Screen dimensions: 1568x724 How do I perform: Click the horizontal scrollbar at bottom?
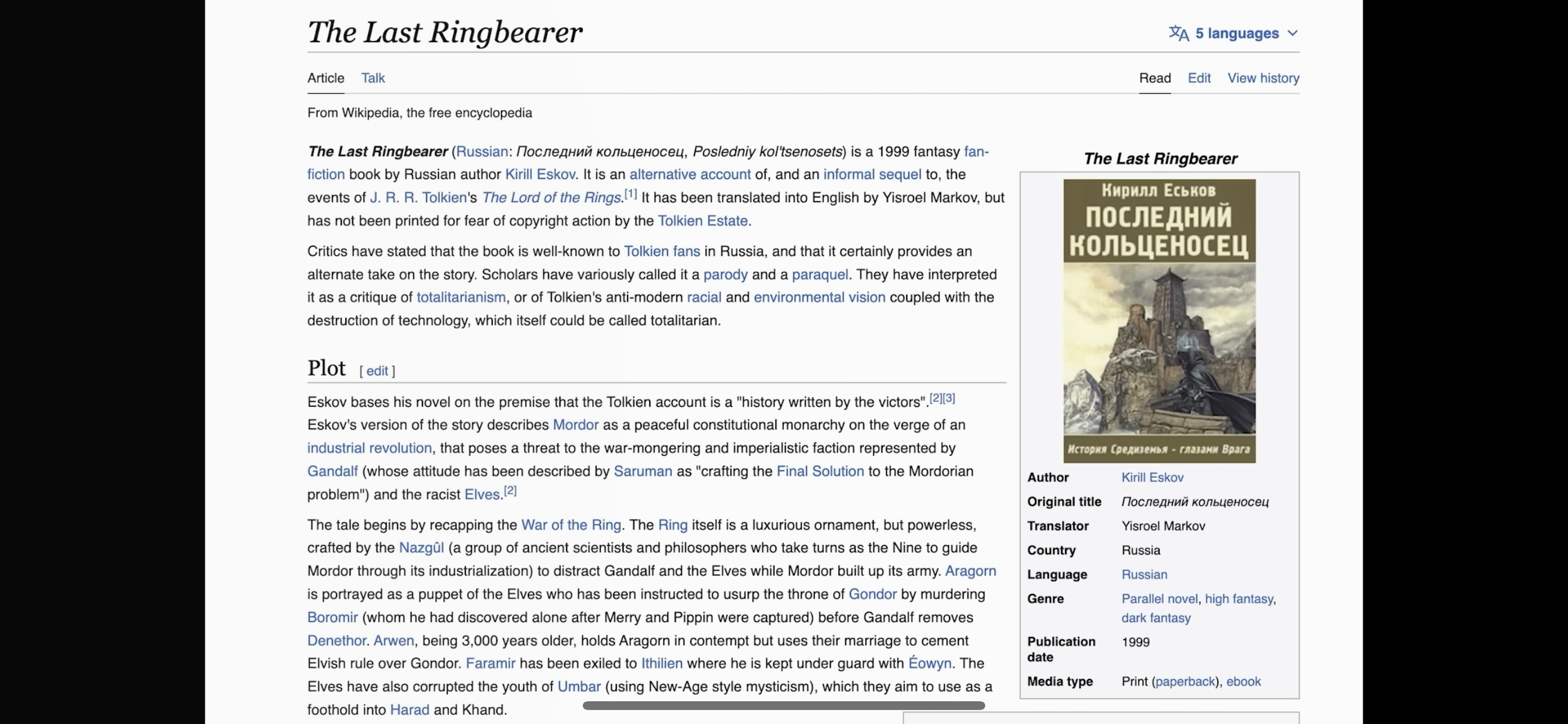pyautogui.click(x=783, y=706)
